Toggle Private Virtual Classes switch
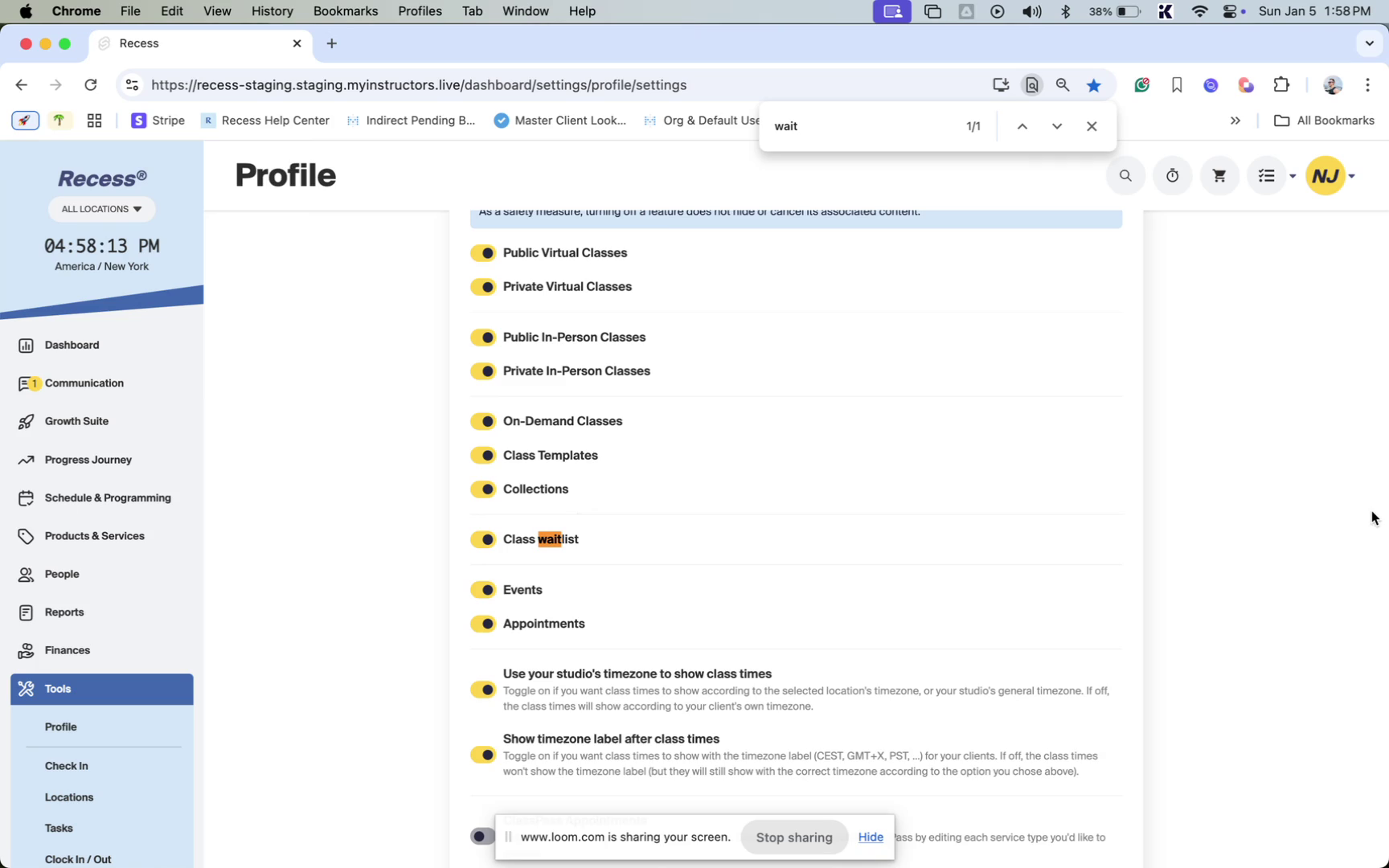The width and height of the screenshot is (1389, 868). (x=483, y=287)
